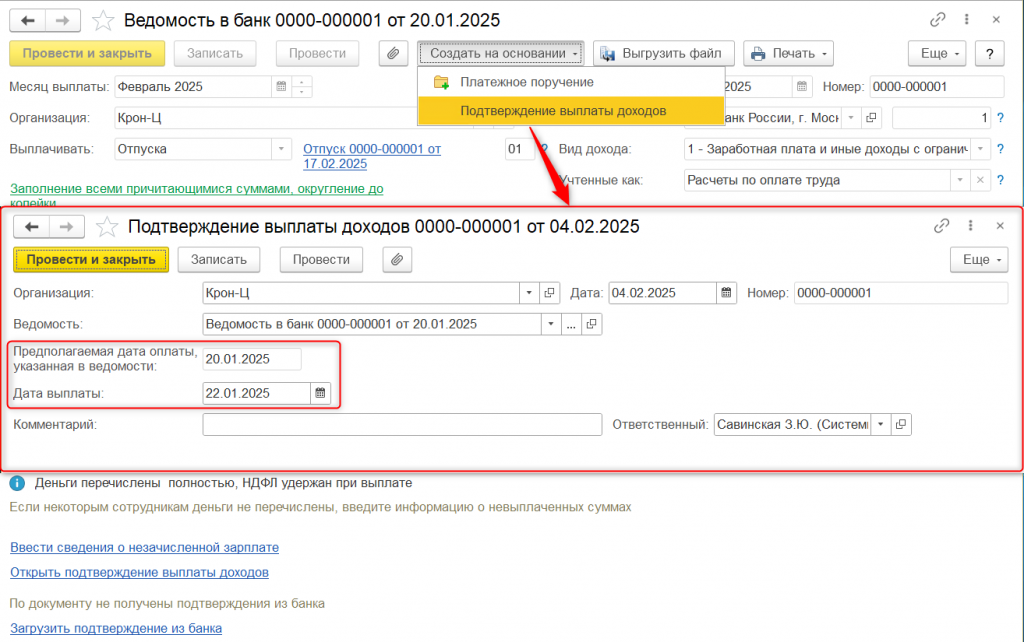The height and width of the screenshot is (642, 1024).
Task: Copy link icon in Подтверждение выплаты доходов header
Action: coord(941,226)
